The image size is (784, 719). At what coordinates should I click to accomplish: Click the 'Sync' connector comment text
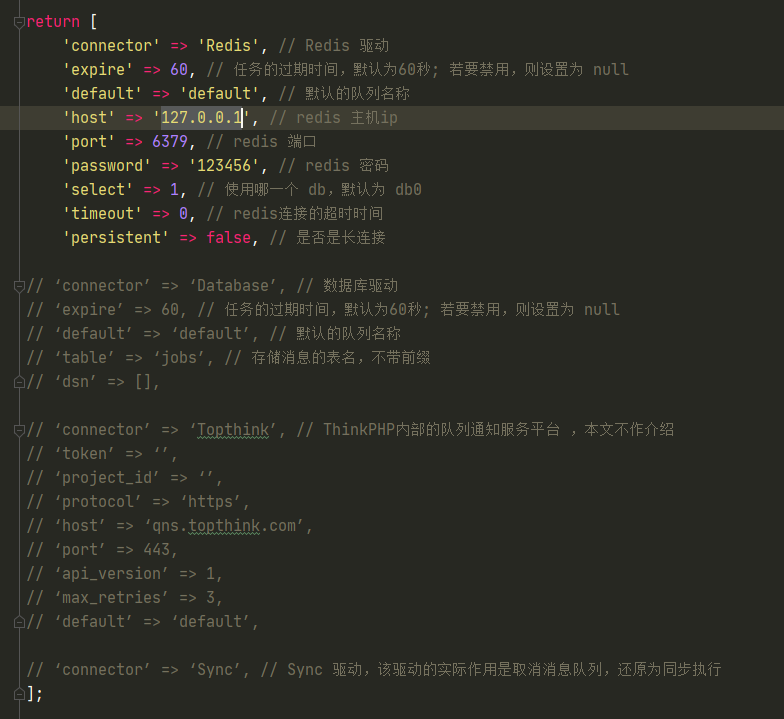(x=215, y=670)
